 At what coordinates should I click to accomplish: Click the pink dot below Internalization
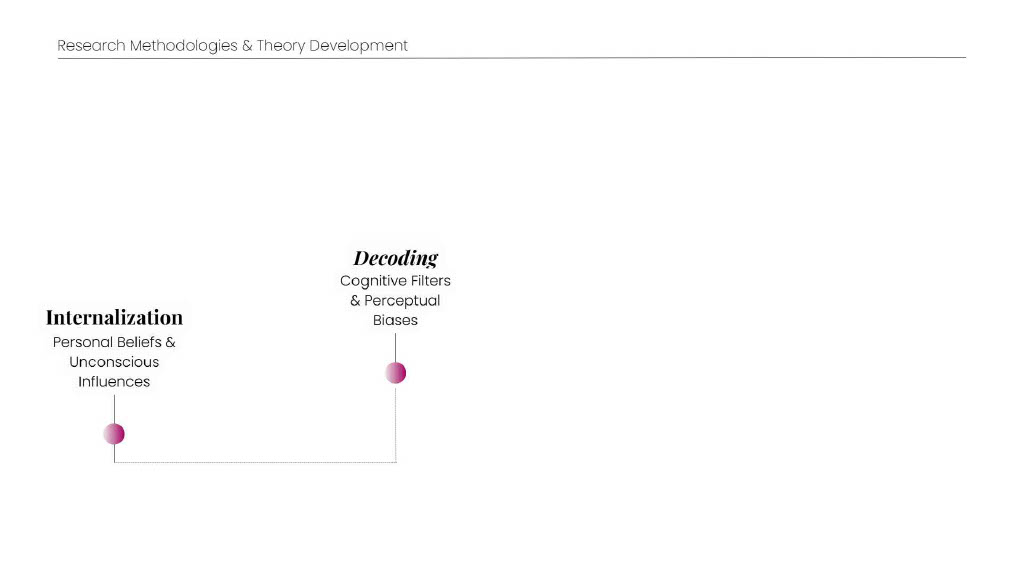click(114, 434)
